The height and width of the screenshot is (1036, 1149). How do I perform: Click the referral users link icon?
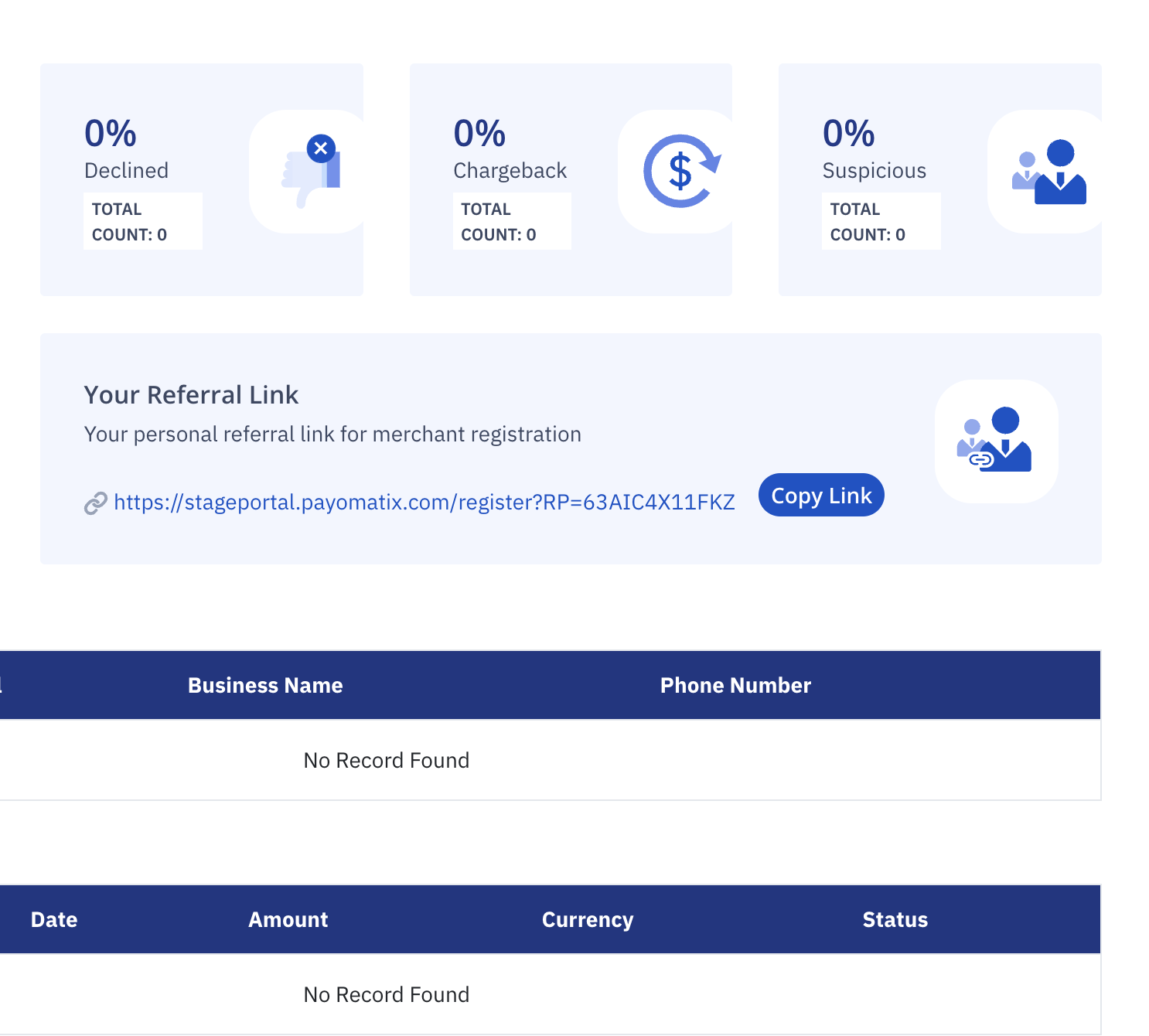tap(995, 441)
